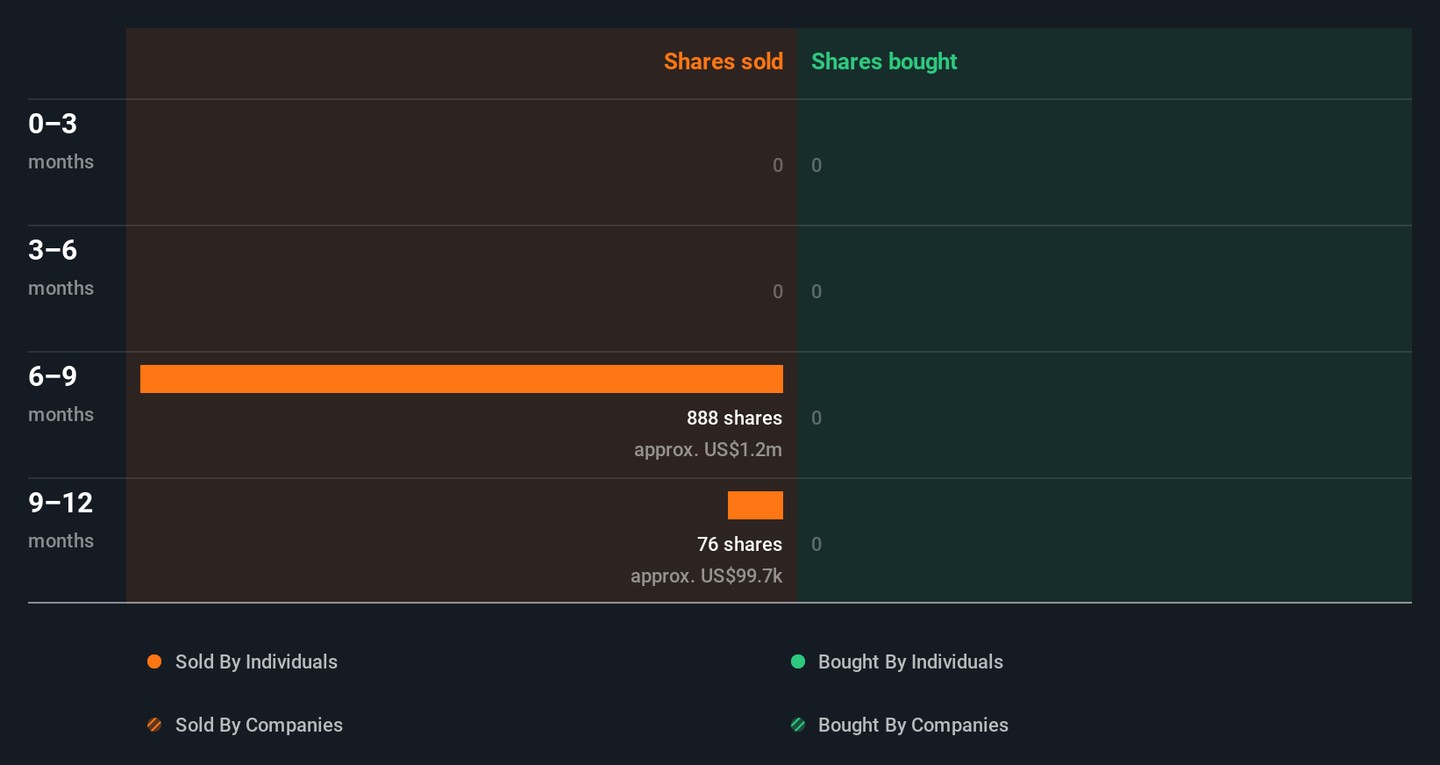Image resolution: width=1440 pixels, height=765 pixels.
Task: Click the approx. US$1.2m text
Action: 708,450
